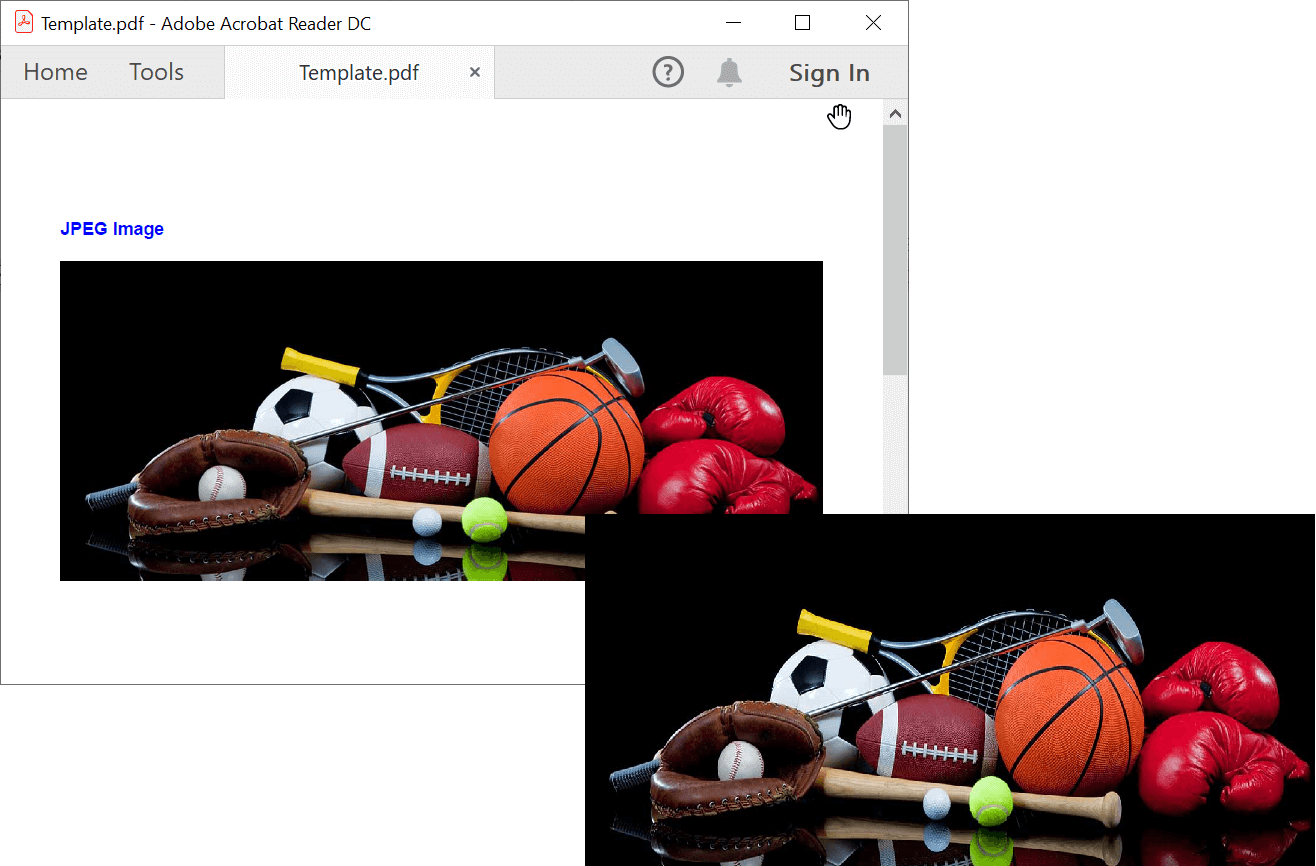Screen dimensions: 1316x866
Task: Click the baseball glove in PDF page image
Action: [x=220, y=480]
